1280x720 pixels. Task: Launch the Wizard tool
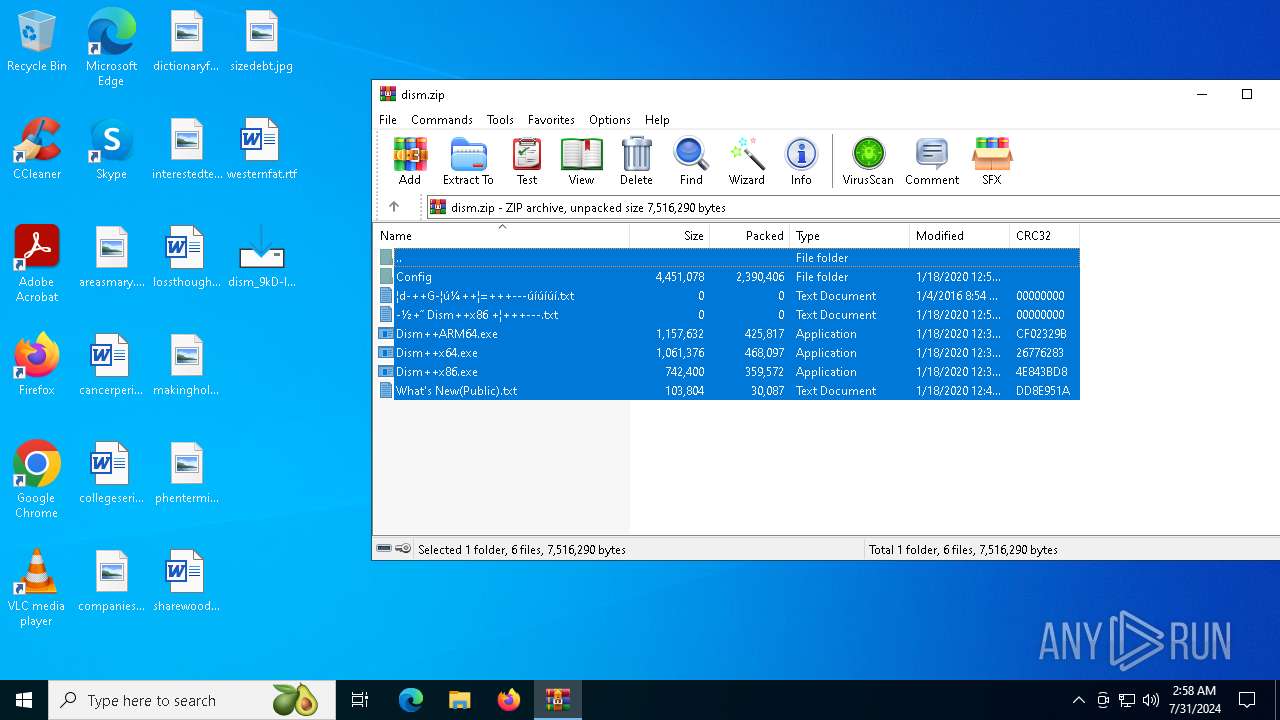[x=746, y=162]
